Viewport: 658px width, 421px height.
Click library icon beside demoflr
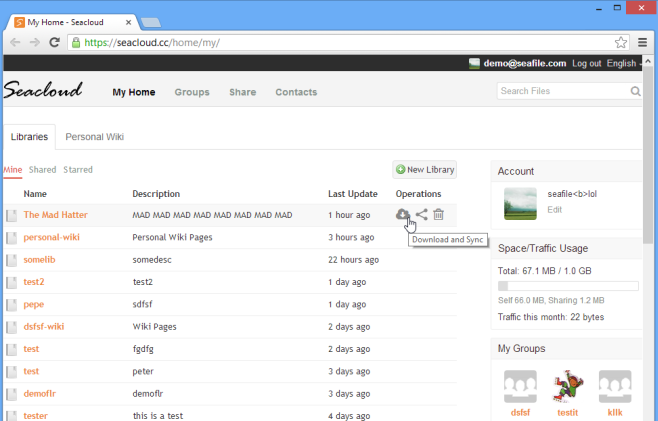pos(12,394)
